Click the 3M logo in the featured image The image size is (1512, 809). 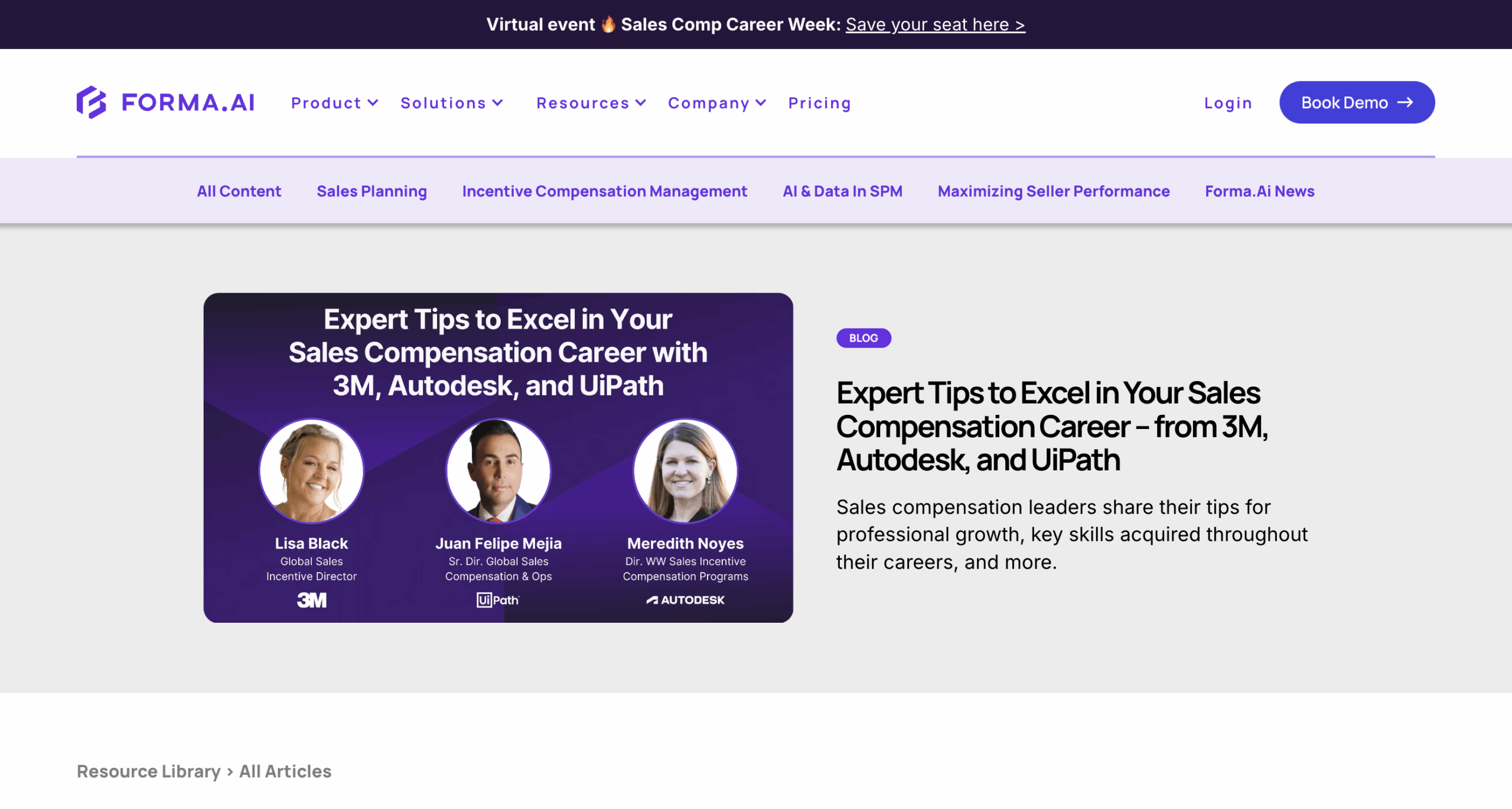coord(311,600)
